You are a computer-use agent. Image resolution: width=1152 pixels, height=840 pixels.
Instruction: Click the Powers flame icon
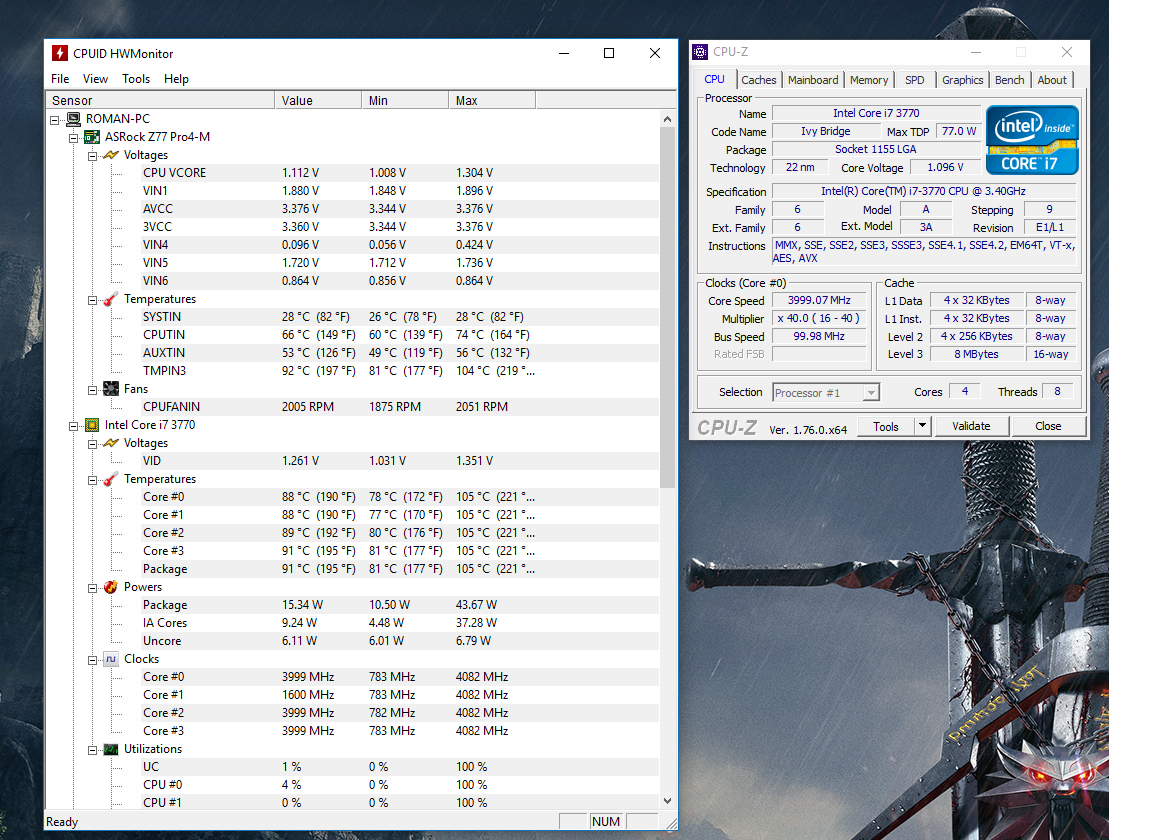111,587
